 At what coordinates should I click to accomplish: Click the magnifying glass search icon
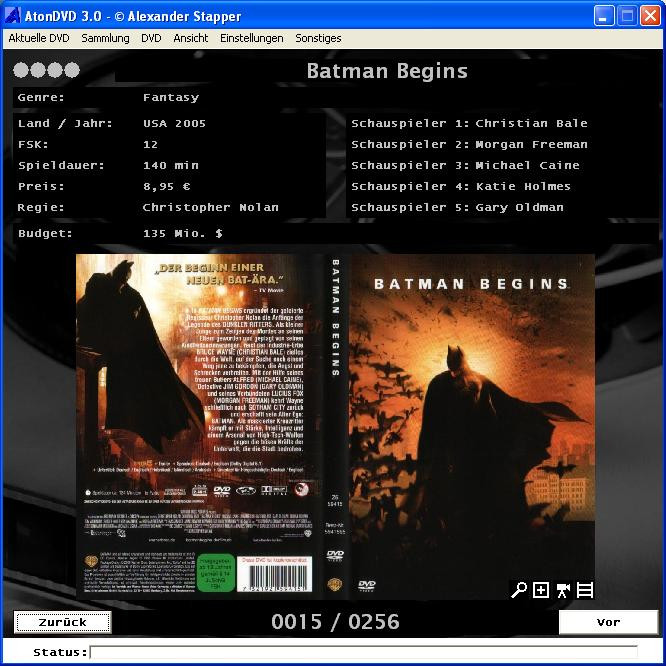tap(519, 590)
